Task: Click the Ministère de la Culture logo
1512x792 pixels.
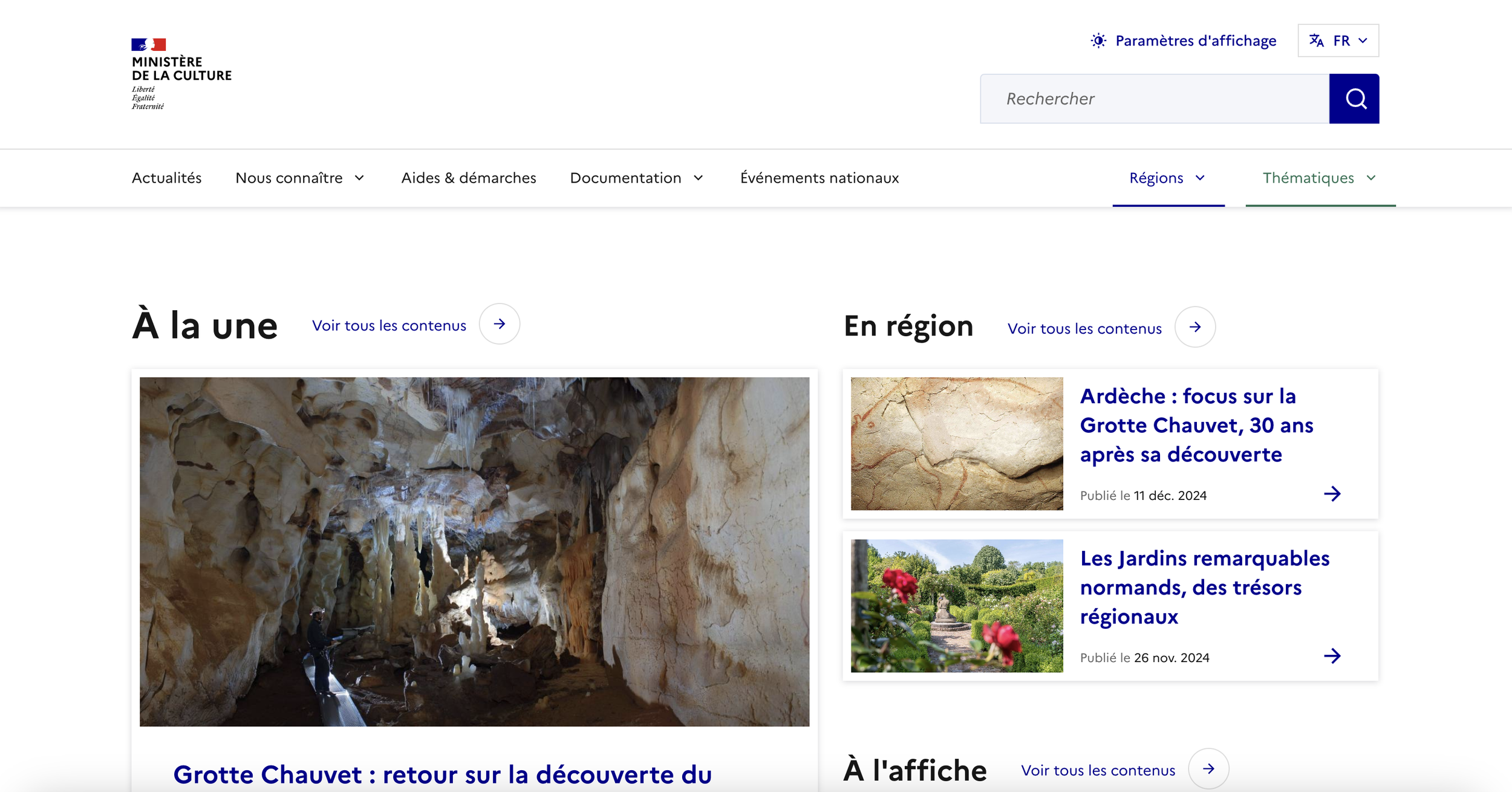Action: coord(181,74)
